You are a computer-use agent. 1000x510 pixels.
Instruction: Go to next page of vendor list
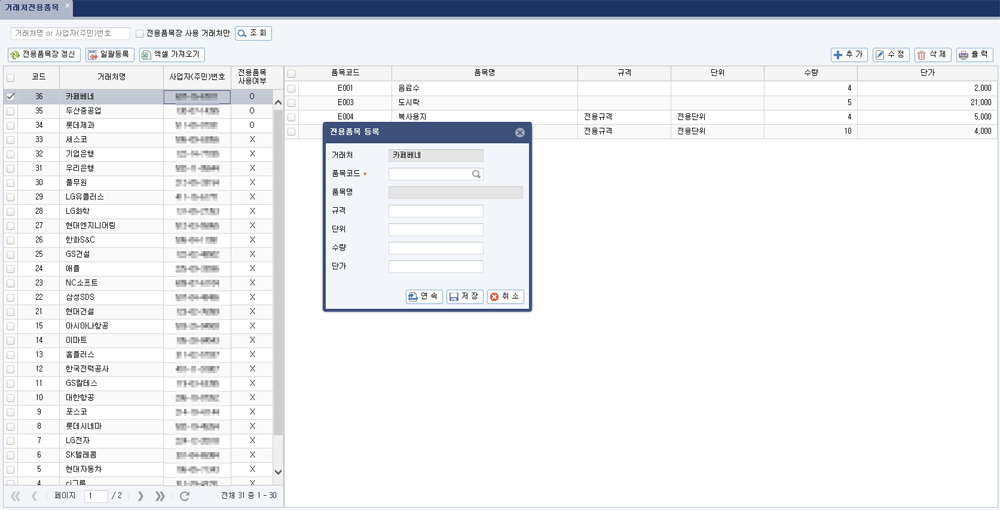pyautogui.click(x=141, y=496)
